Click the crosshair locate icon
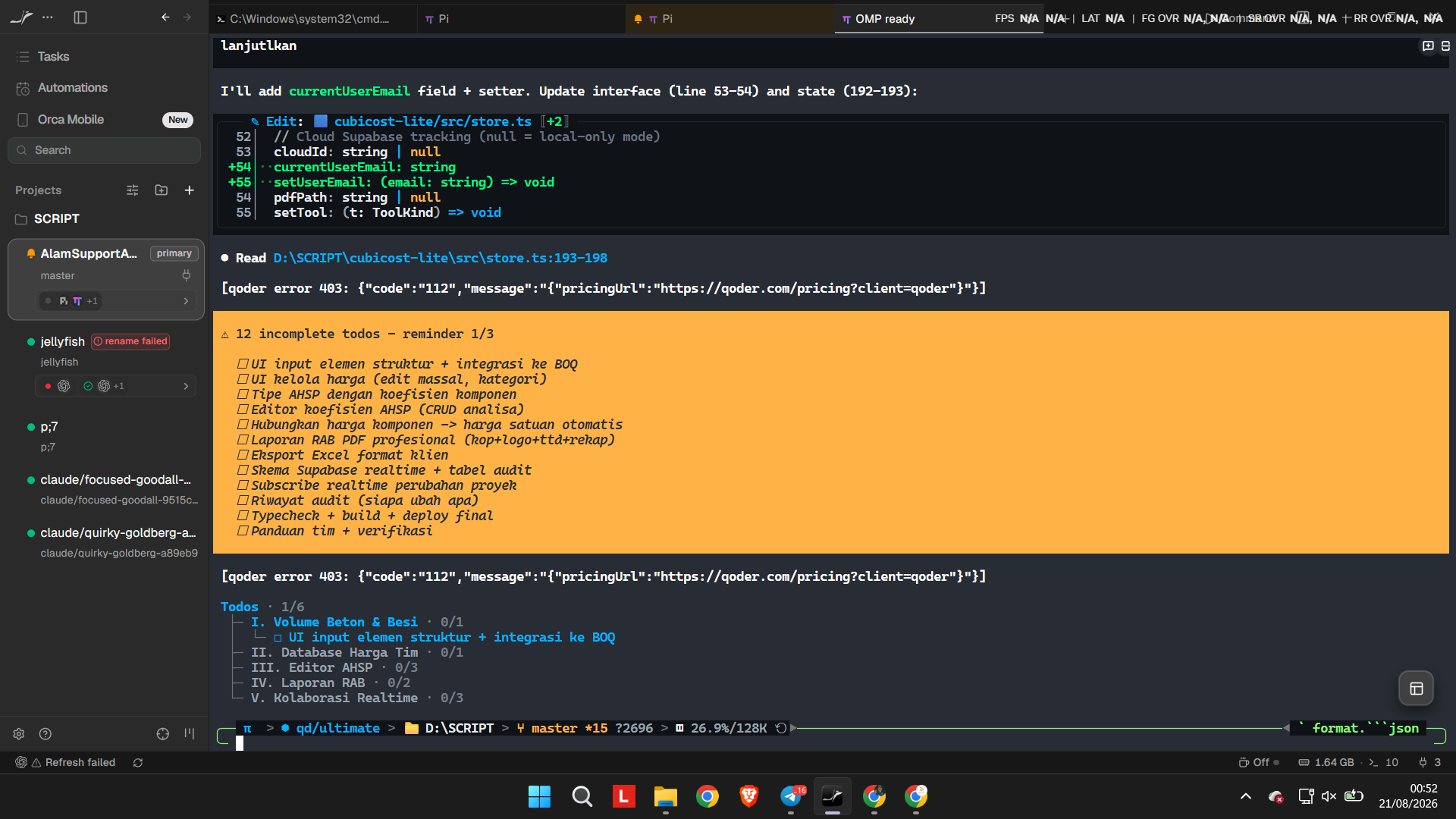The width and height of the screenshot is (1456, 819). (x=163, y=734)
